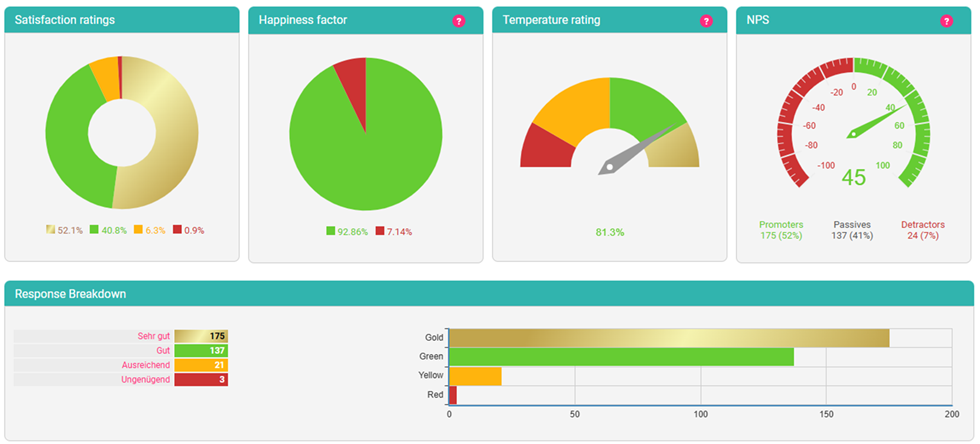
Task: Click the Yellow axis label in bar chart
Action: pos(431,376)
